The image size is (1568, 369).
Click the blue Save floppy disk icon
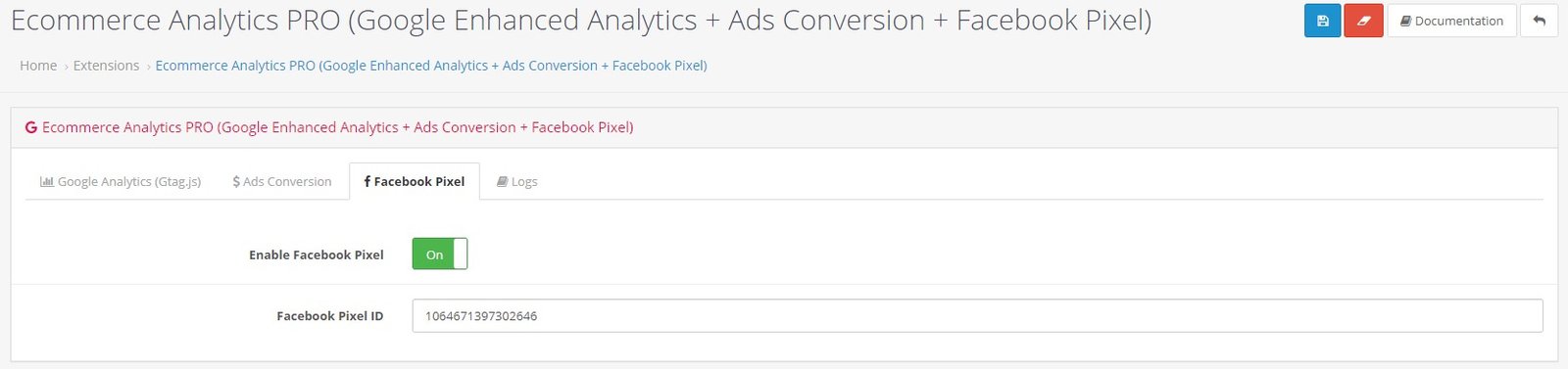click(1322, 21)
